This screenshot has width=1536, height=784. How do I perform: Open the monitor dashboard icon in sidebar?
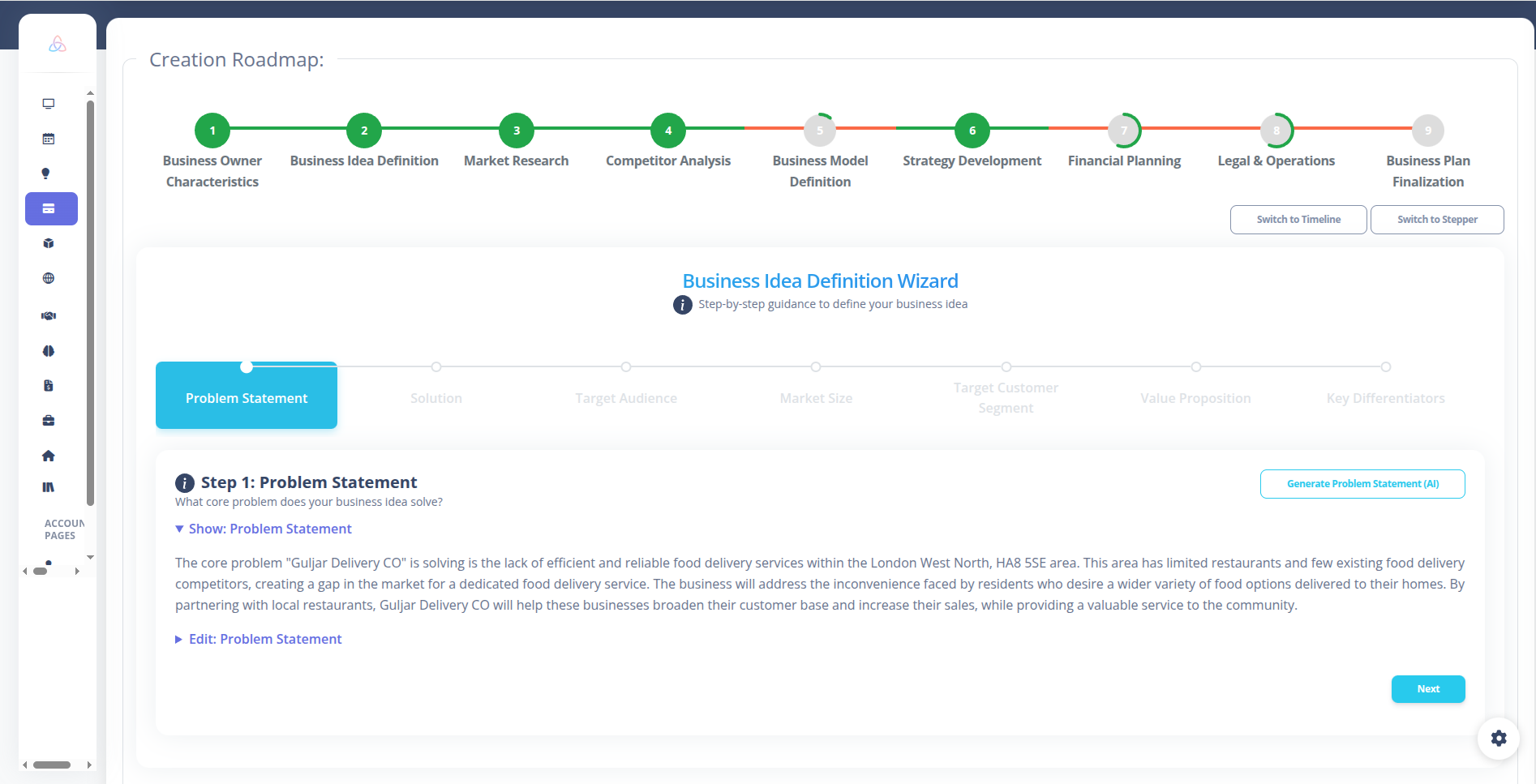49,104
